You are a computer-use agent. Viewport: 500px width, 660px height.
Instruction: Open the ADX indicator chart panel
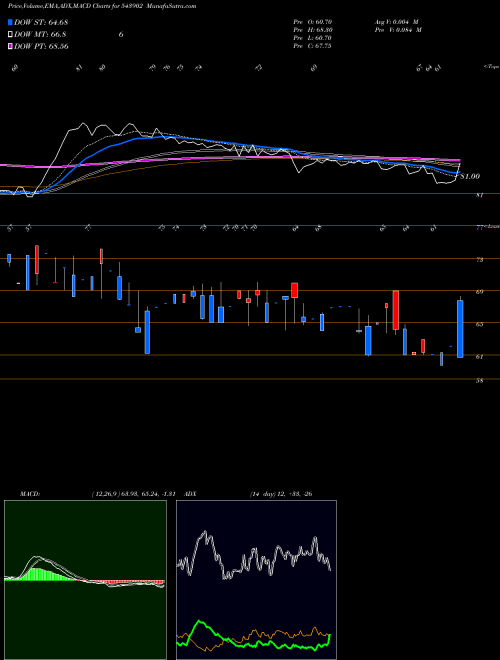click(256, 580)
